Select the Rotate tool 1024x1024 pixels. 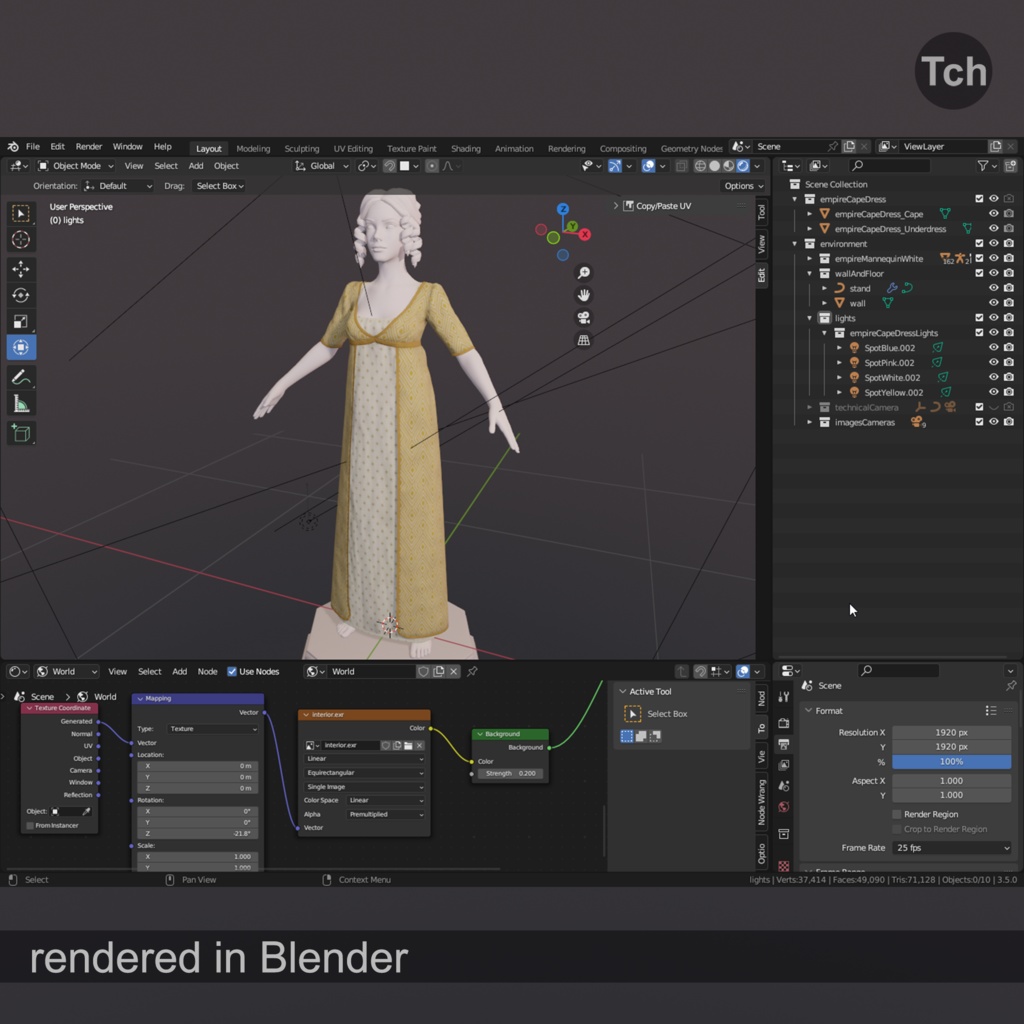(22, 294)
